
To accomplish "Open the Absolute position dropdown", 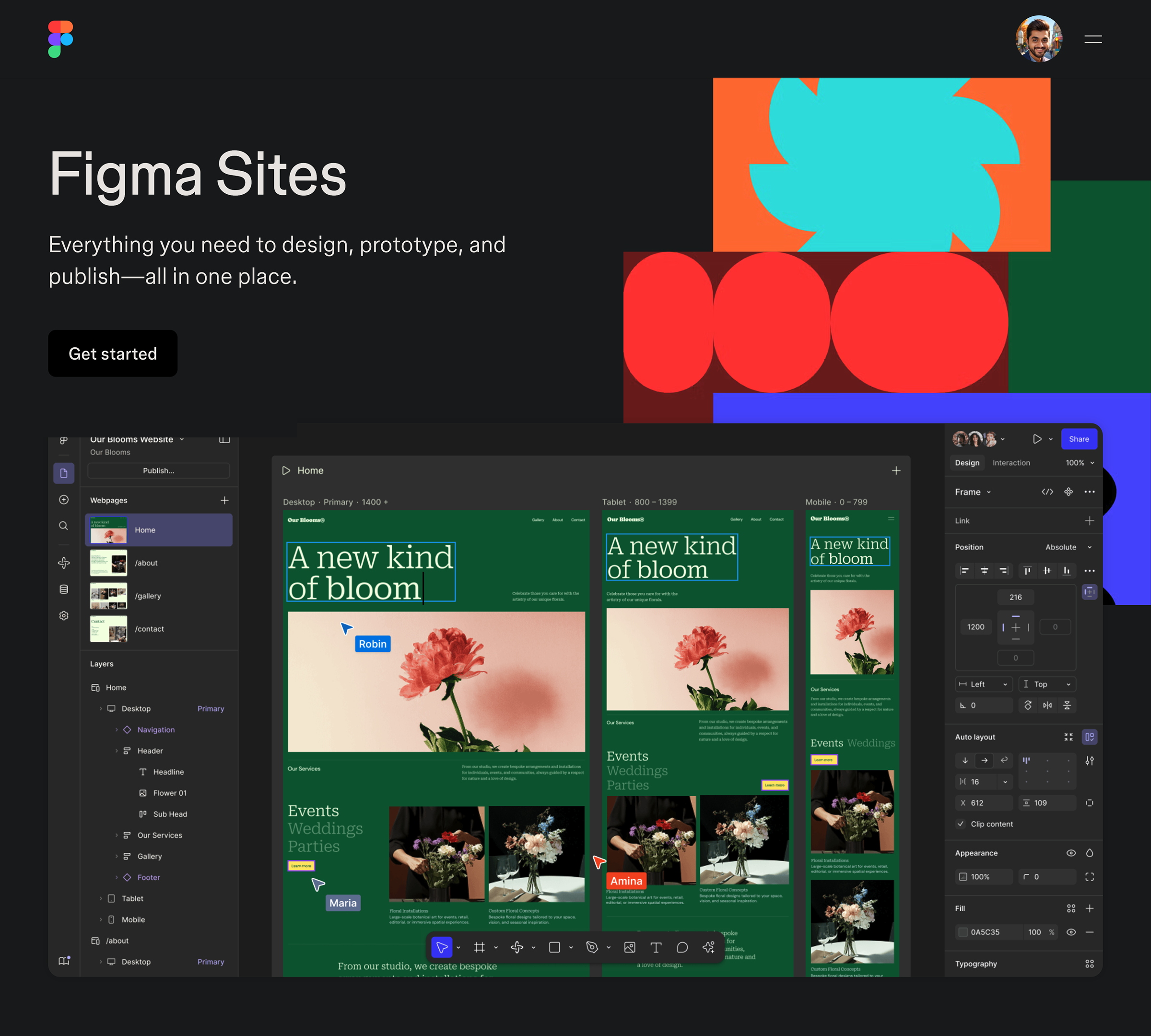I will pos(1069,547).
